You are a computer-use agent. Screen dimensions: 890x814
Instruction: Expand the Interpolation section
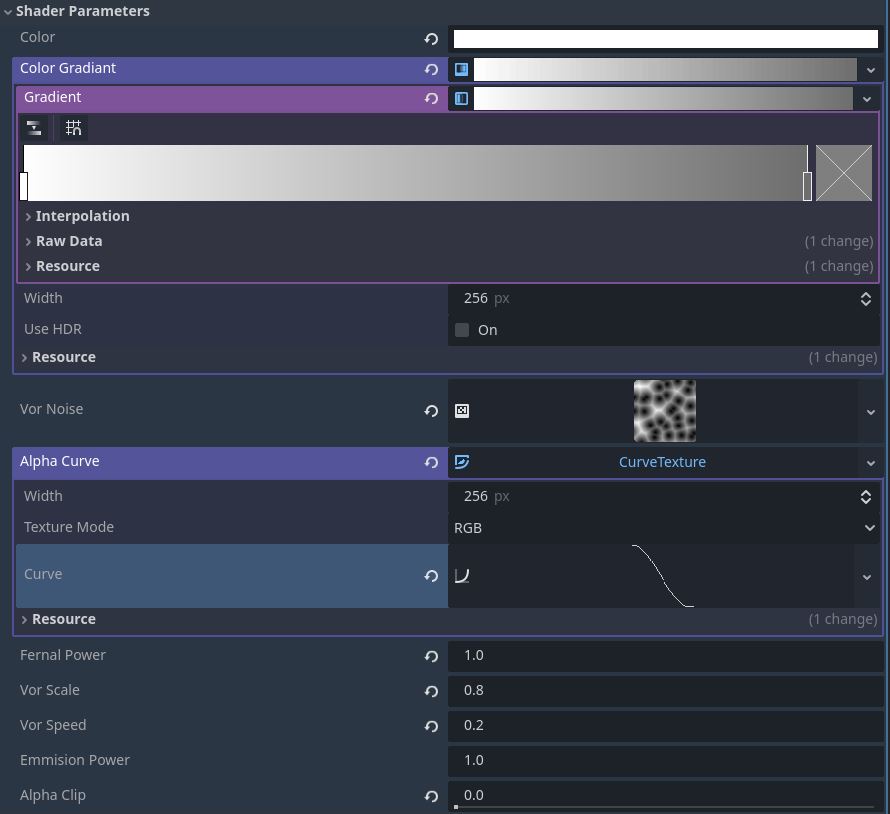click(x=28, y=216)
